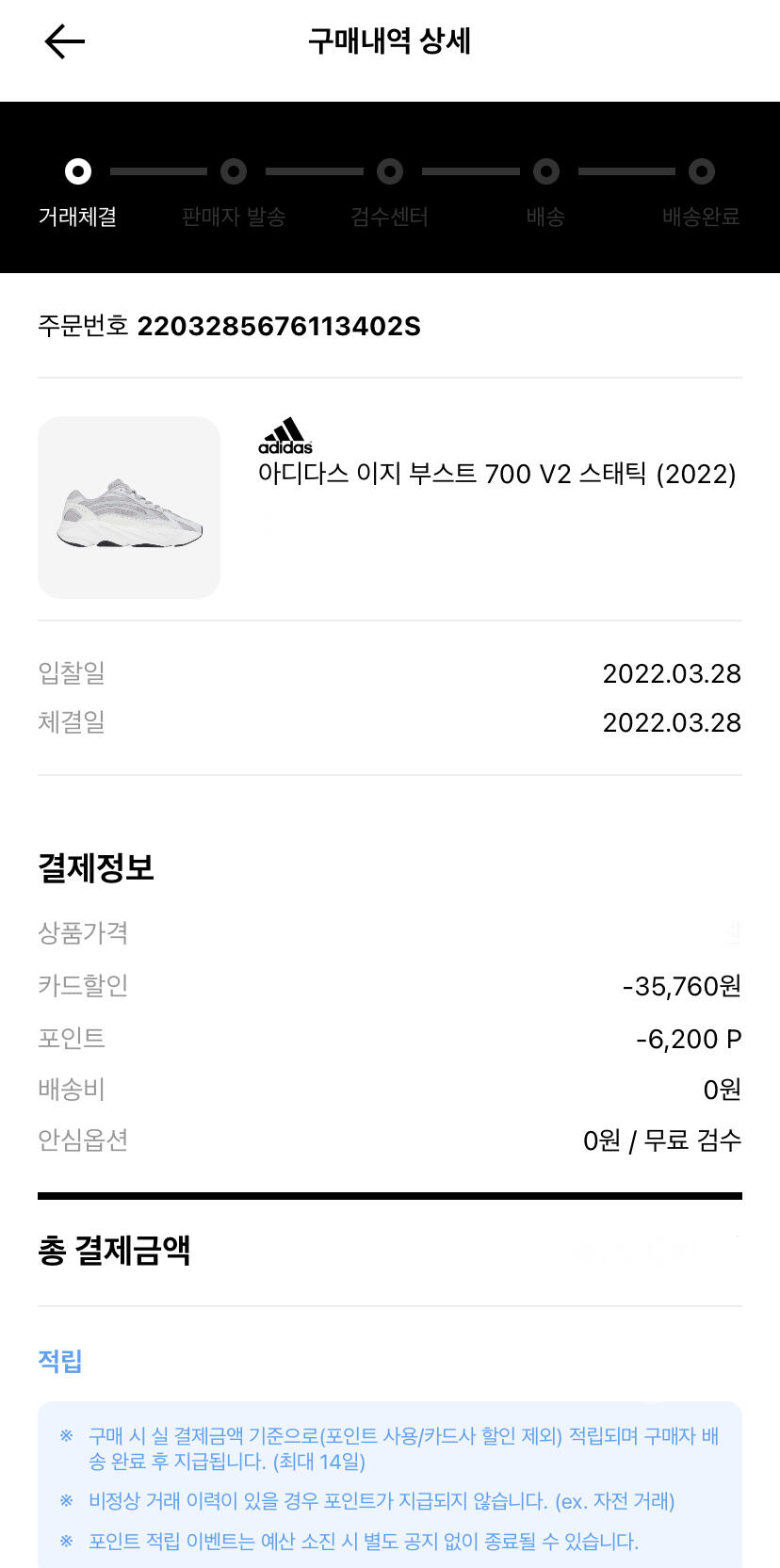Click the 카드할인 amount -35,760원
780x1568 pixels.
(682, 986)
